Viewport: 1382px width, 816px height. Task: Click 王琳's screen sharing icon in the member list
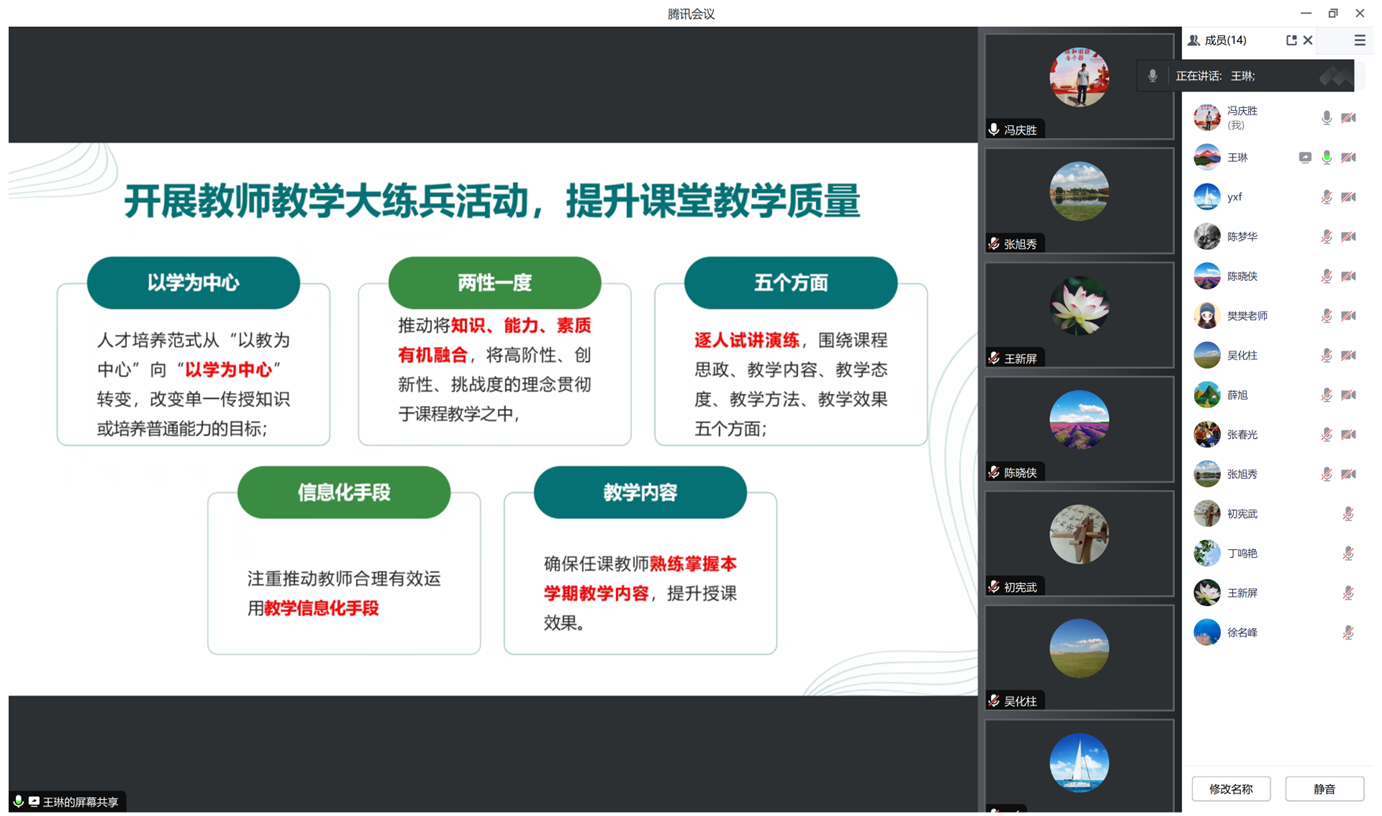coord(1304,158)
